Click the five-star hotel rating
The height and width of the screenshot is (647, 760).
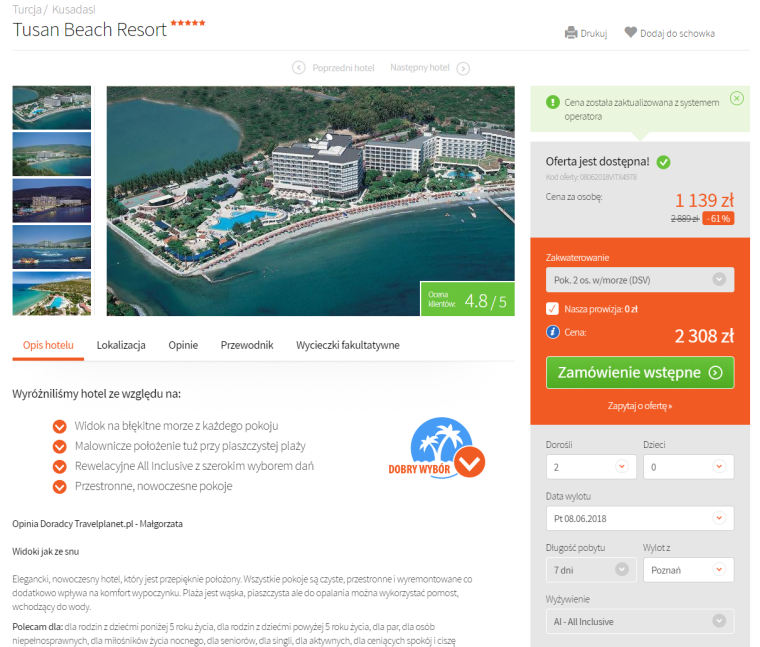point(188,23)
